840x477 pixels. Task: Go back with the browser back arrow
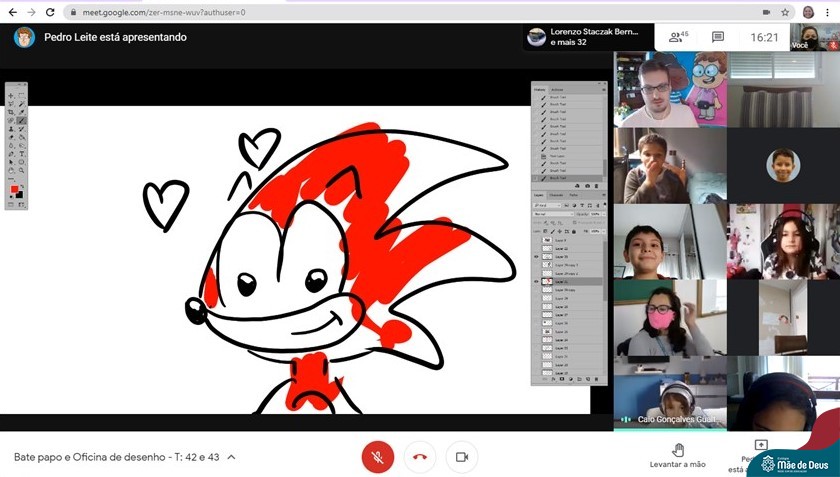pyautogui.click(x=11, y=12)
